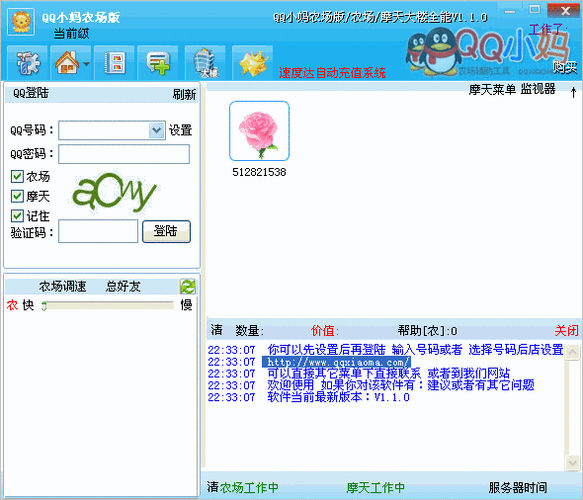This screenshot has width=583, height=500.
Task: Click the 登陆 button
Action: [x=166, y=231]
